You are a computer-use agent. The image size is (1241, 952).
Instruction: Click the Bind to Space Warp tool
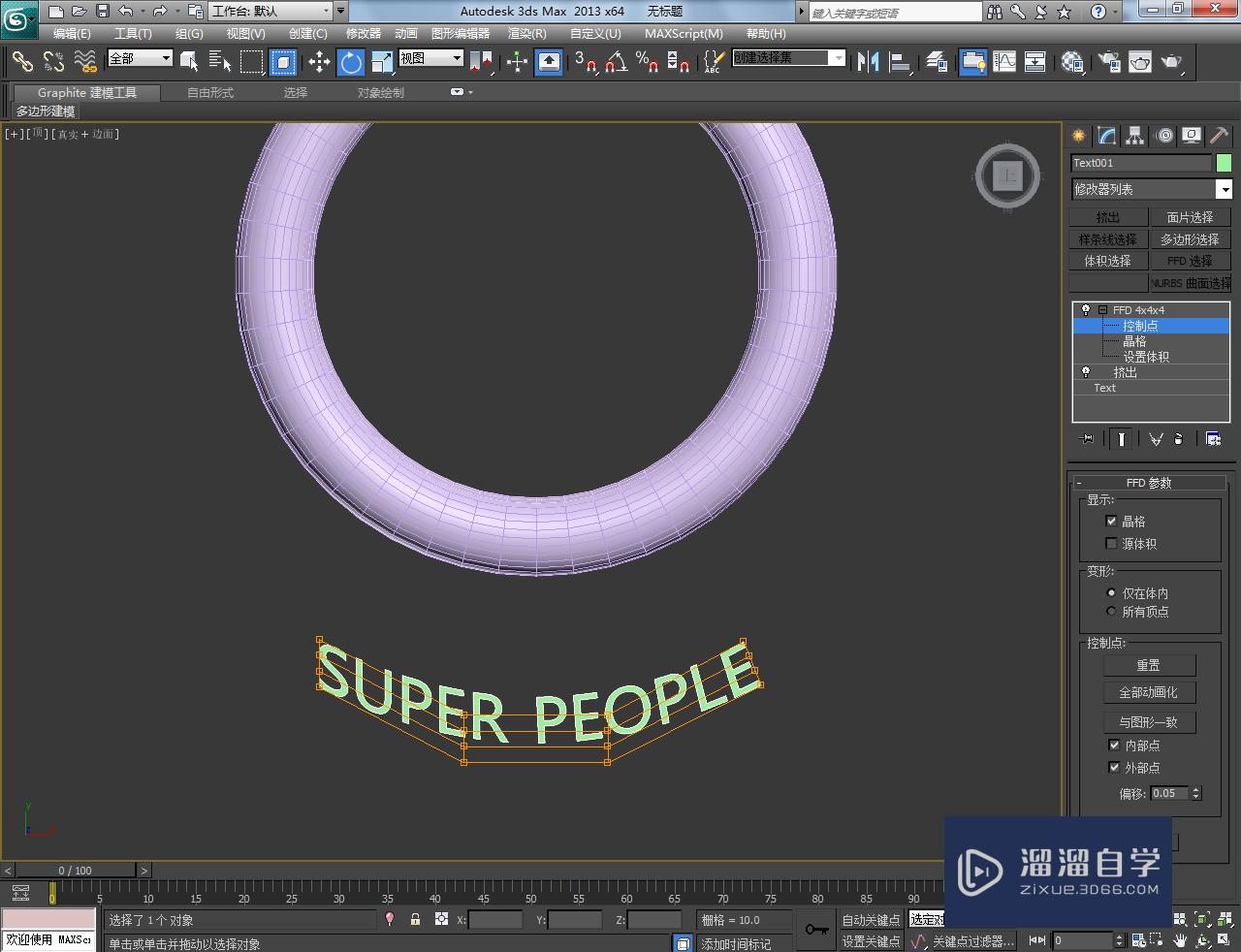click(x=85, y=62)
